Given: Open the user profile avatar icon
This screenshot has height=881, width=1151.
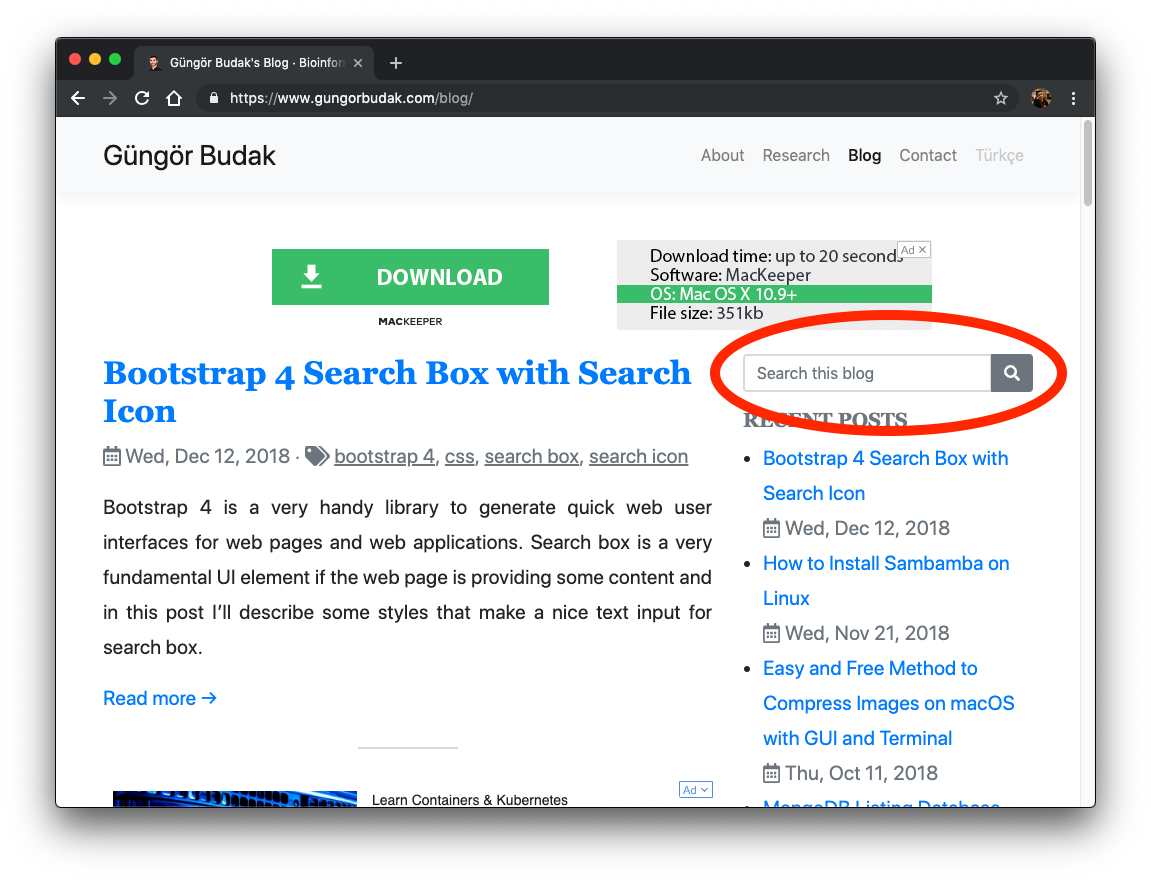Looking at the screenshot, I should tap(1041, 98).
